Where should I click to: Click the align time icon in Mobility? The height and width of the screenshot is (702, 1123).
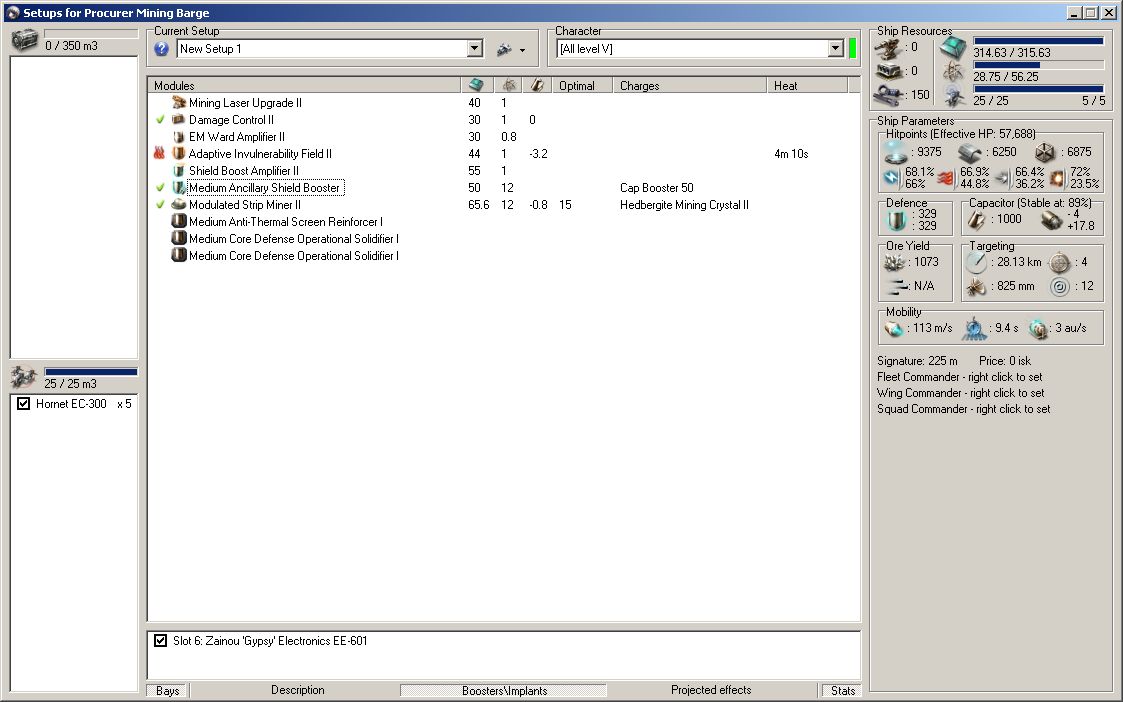(x=974, y=328)
